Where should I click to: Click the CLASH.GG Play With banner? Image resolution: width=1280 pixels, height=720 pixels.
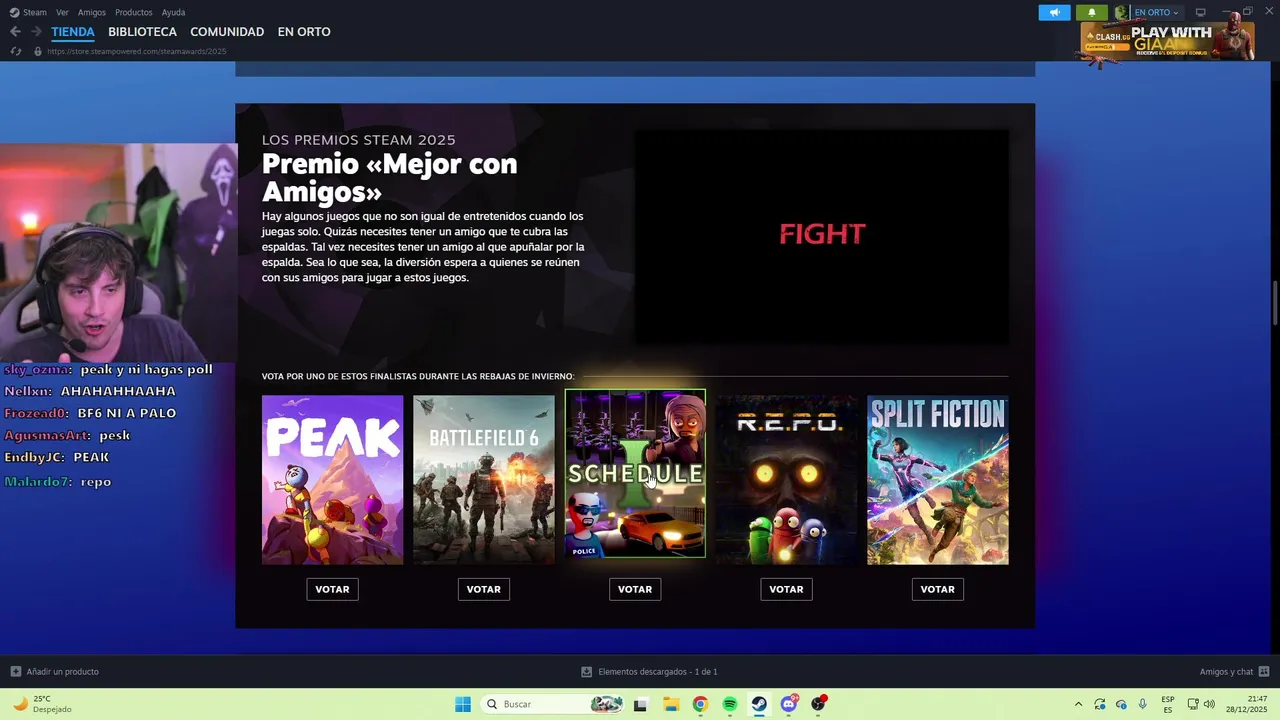pyautogui.click(x=1166, y=40)
